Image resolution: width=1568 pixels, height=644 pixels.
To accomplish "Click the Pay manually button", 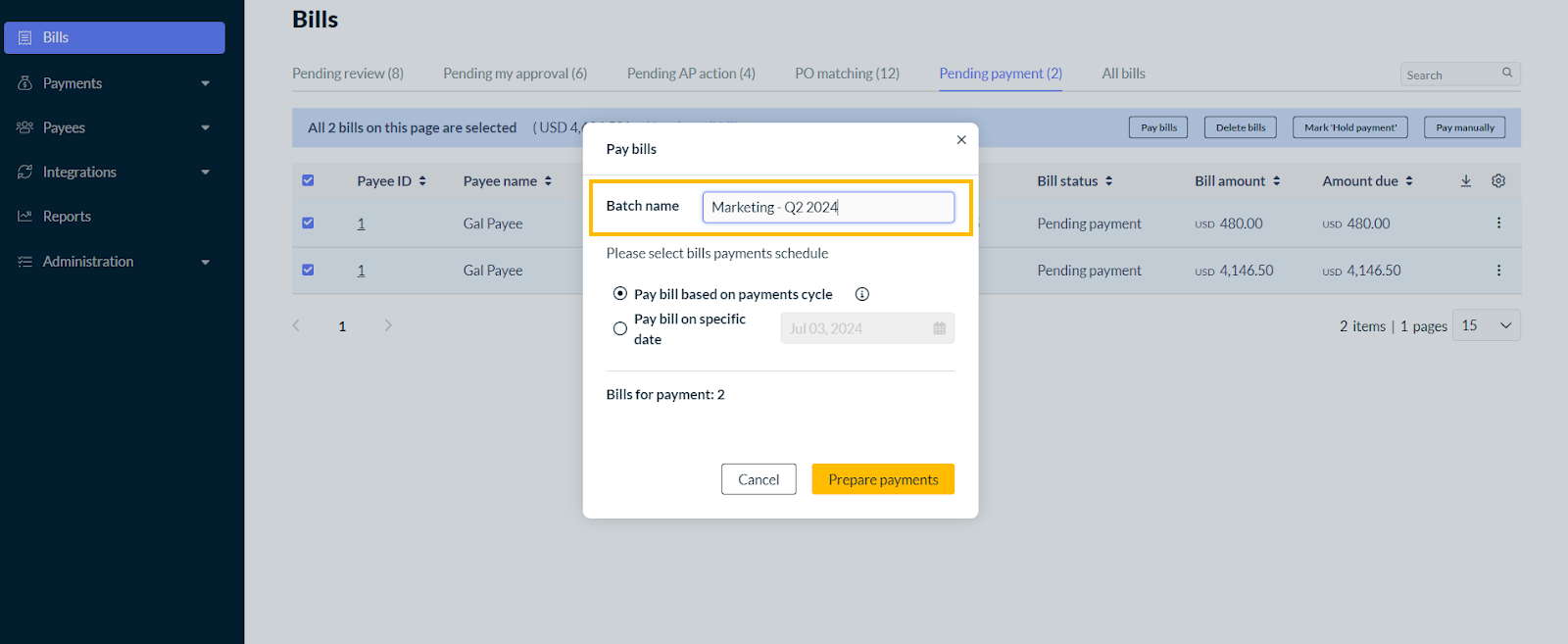I will tap(1465, 127).
